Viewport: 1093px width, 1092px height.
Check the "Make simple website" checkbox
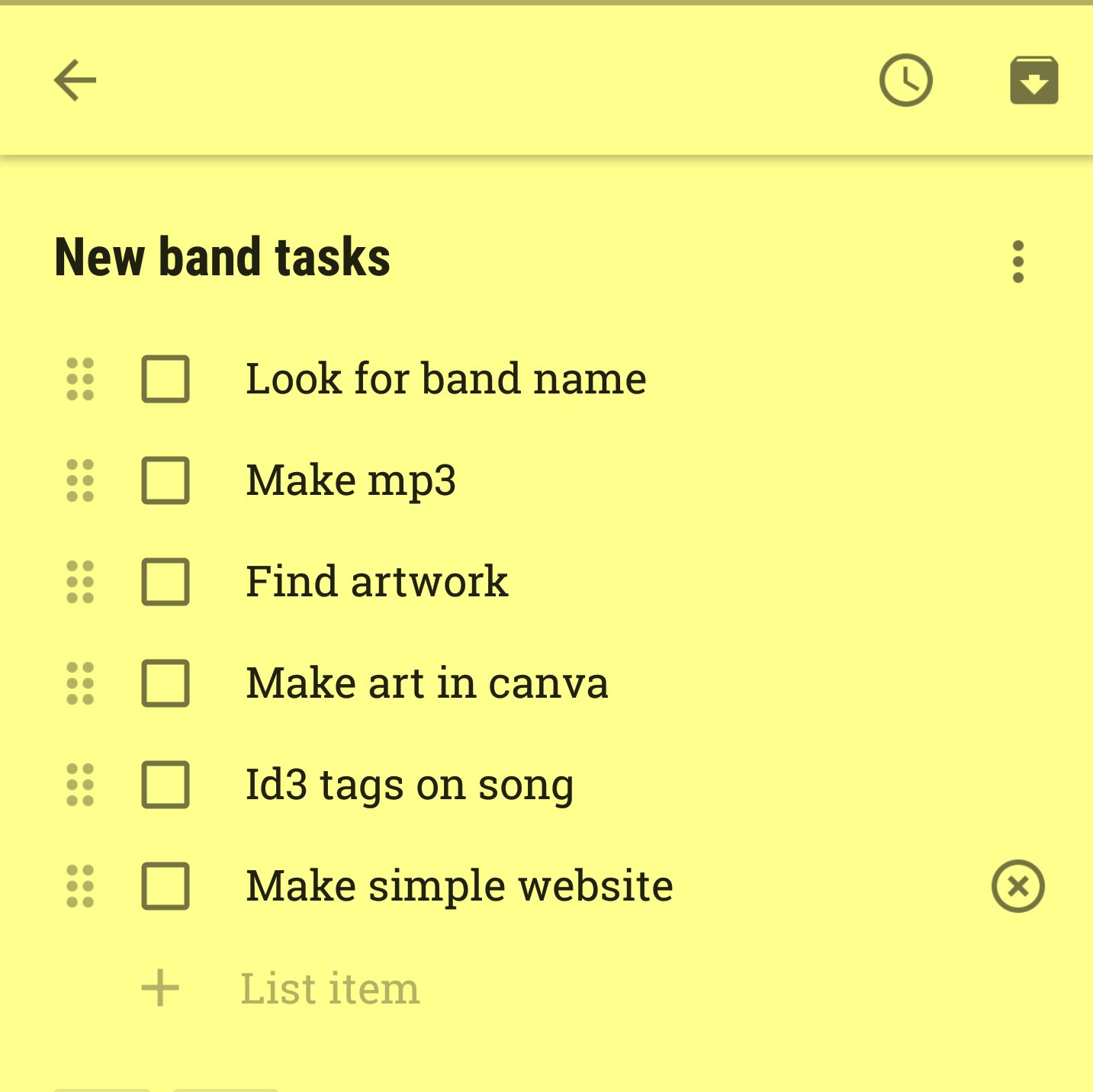pos(166,886)
